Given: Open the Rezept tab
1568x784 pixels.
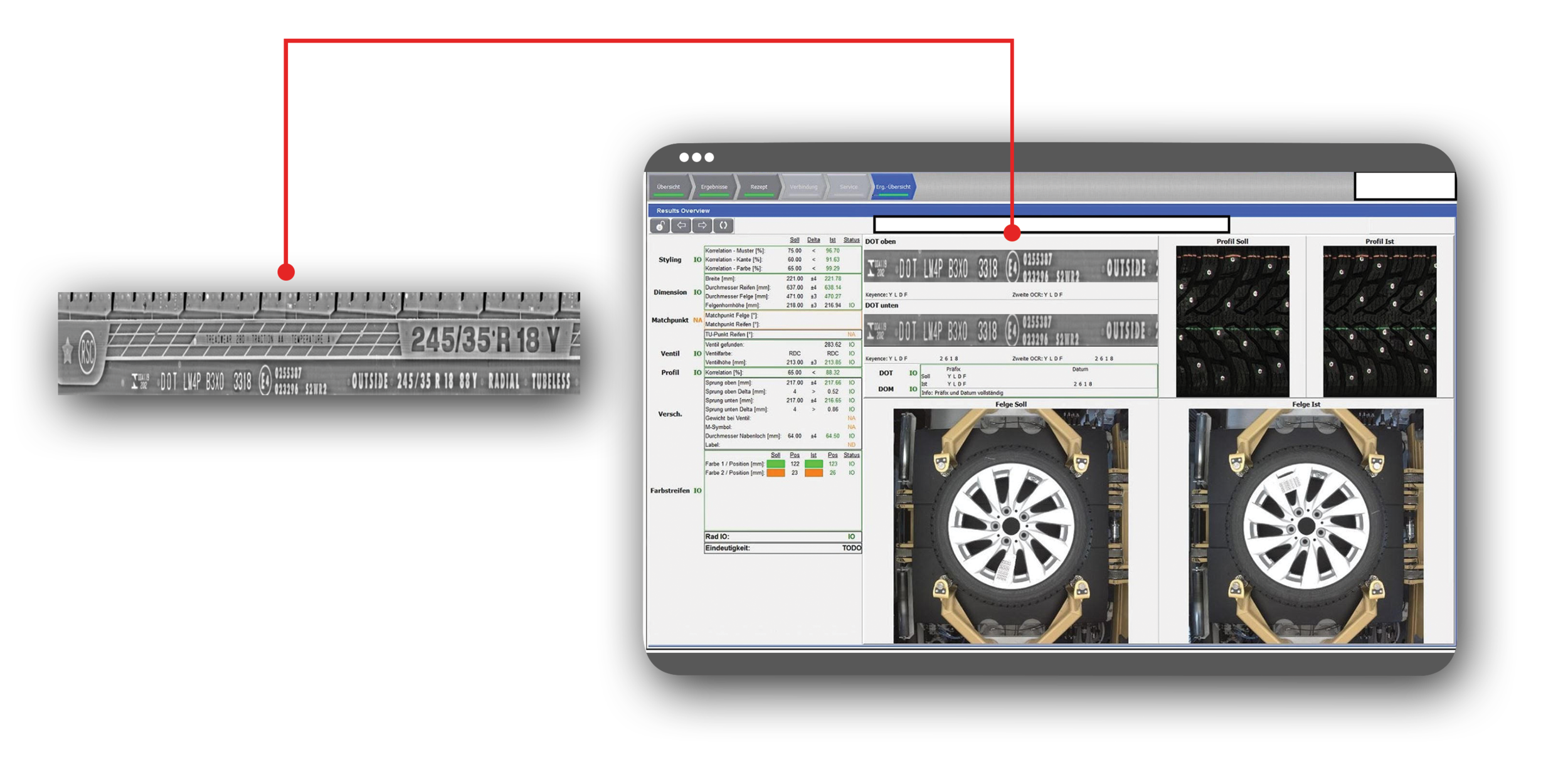Looking at the screenshot, I should point(758,187).
